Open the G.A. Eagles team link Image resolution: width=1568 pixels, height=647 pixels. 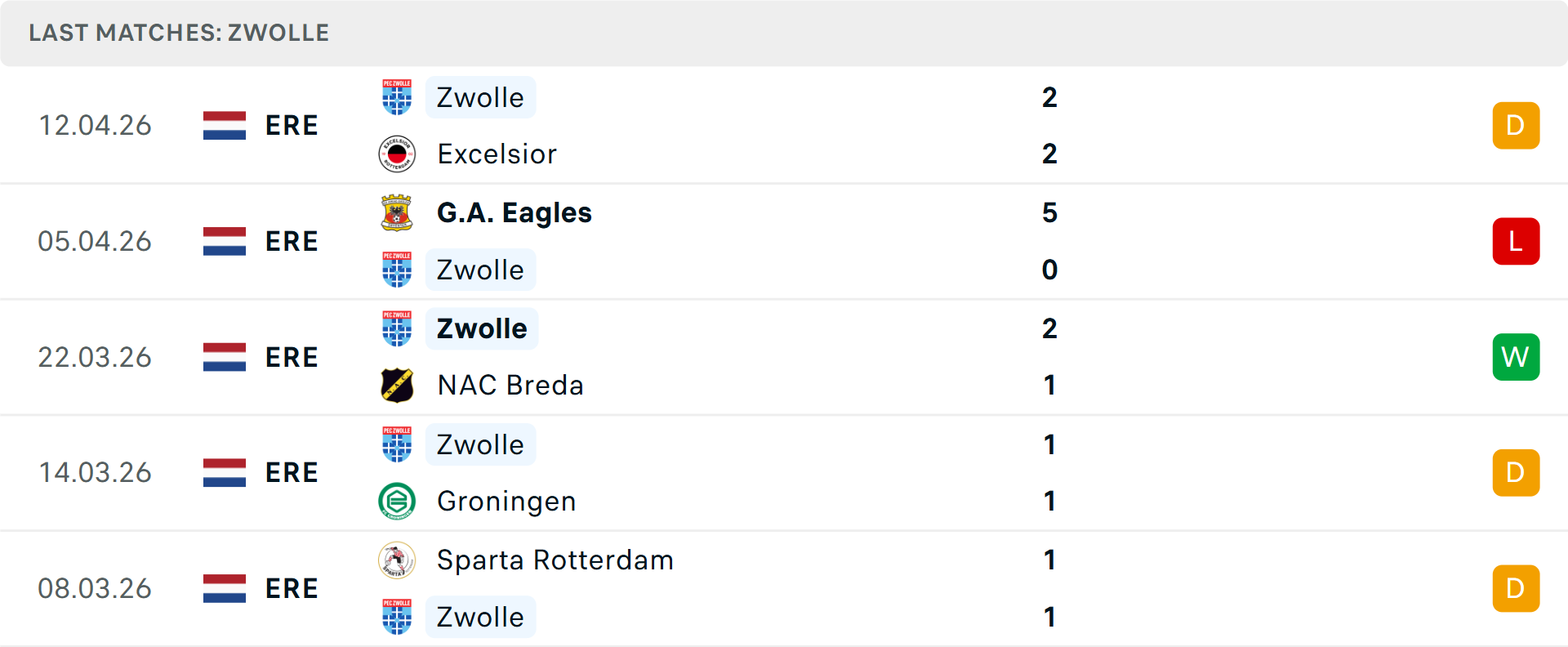click(x=514, y=212)
